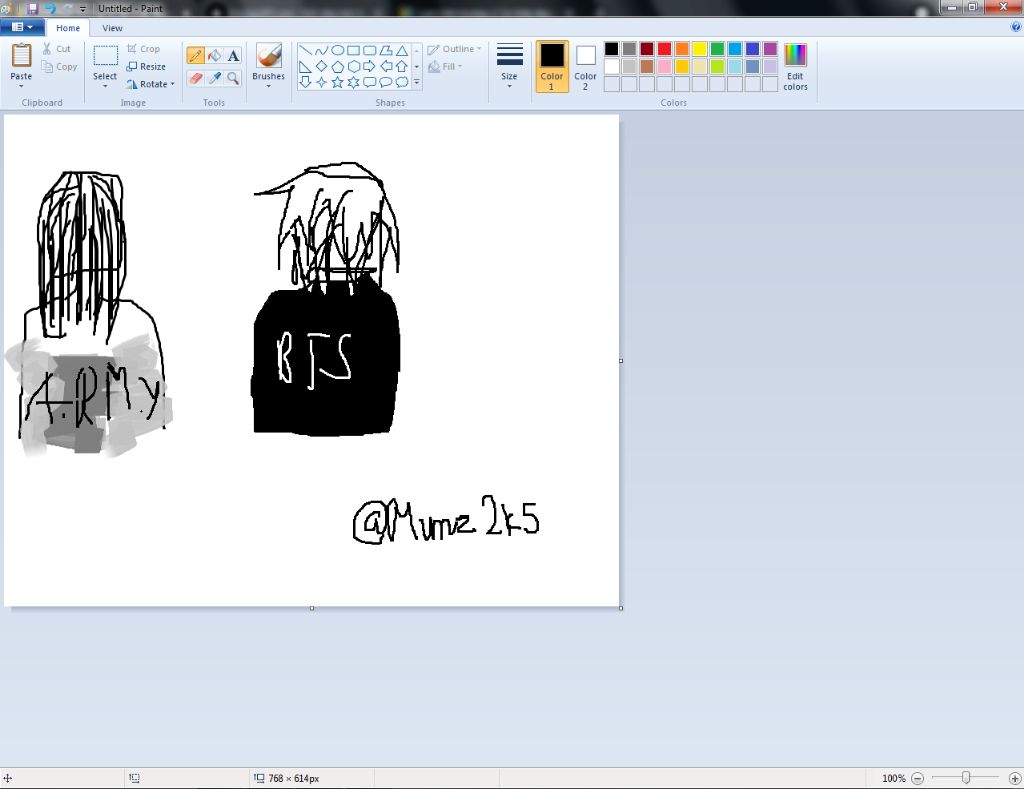Select the Text tool
The width and height of the screenshot is (1024, 789).
[233, 56]
